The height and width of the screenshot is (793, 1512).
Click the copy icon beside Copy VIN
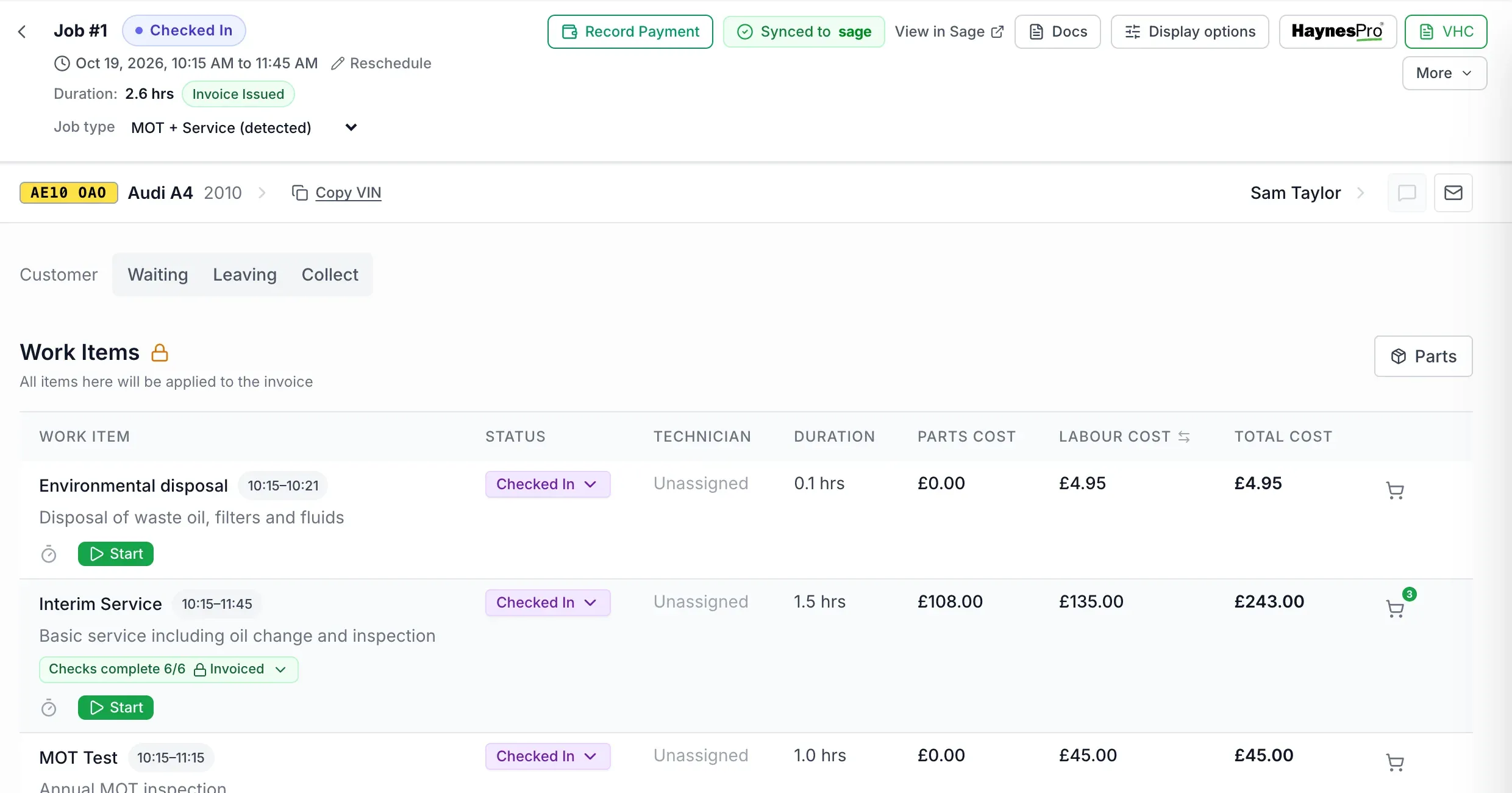coord(299,193)
